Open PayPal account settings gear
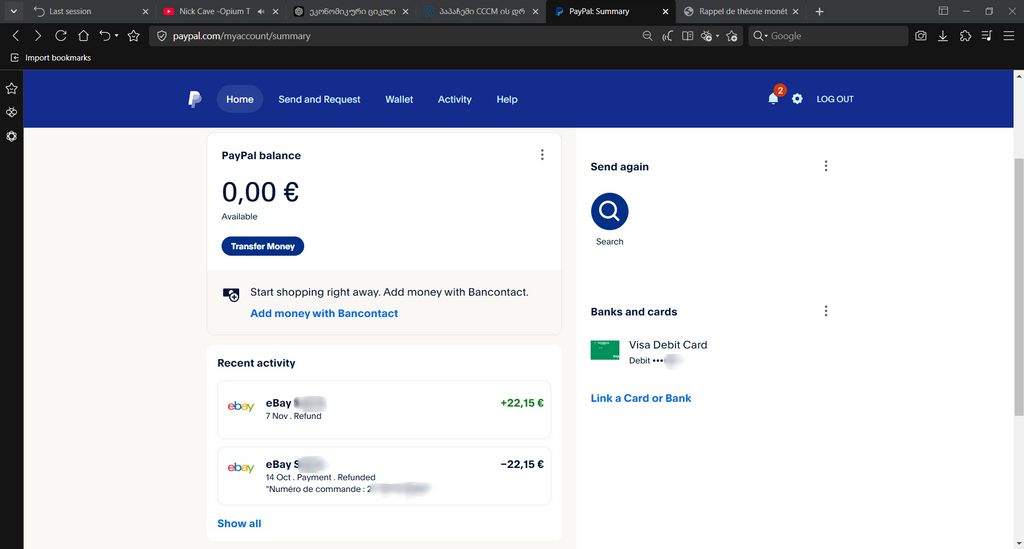The image size is (1024, 549). point(797,99)
